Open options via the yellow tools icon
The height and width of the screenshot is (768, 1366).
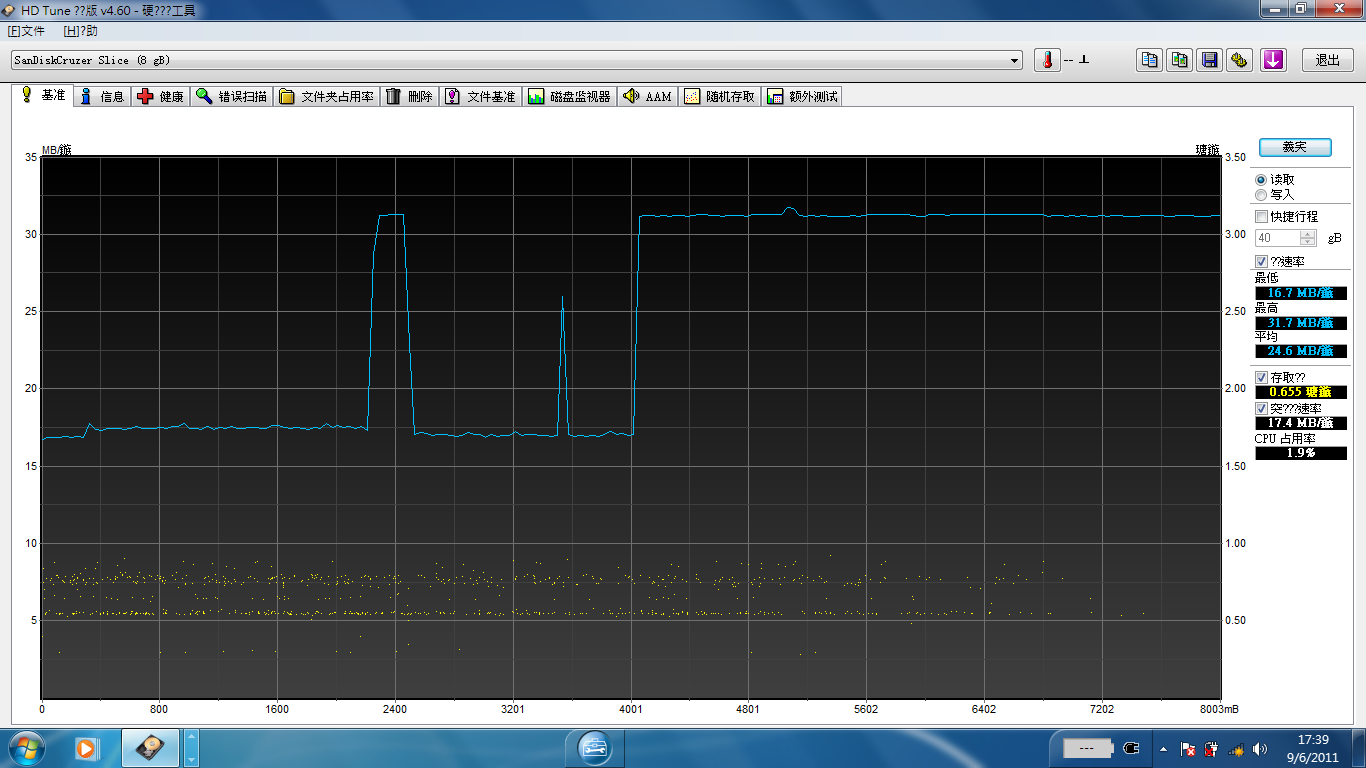tap(1240, 60)
